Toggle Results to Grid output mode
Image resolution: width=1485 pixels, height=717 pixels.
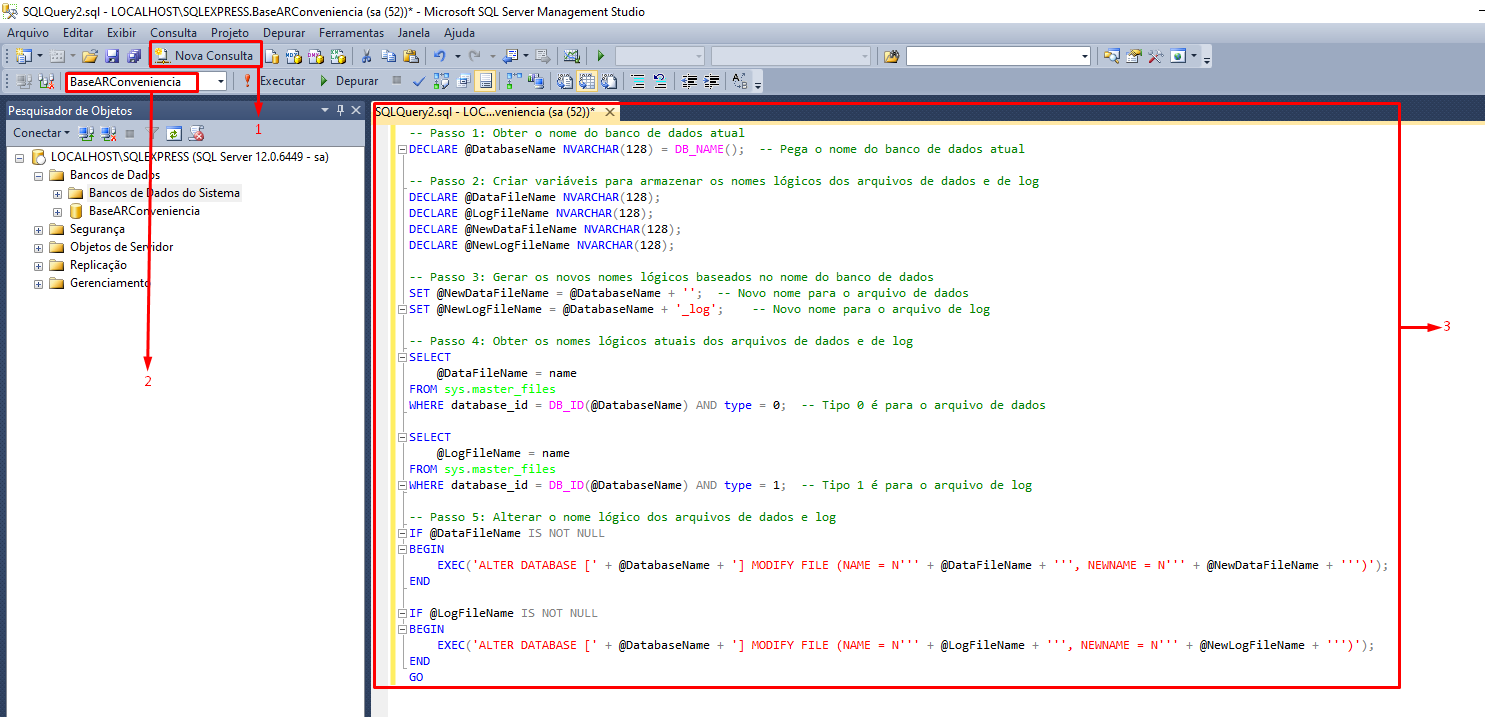(x=586, y=81)
